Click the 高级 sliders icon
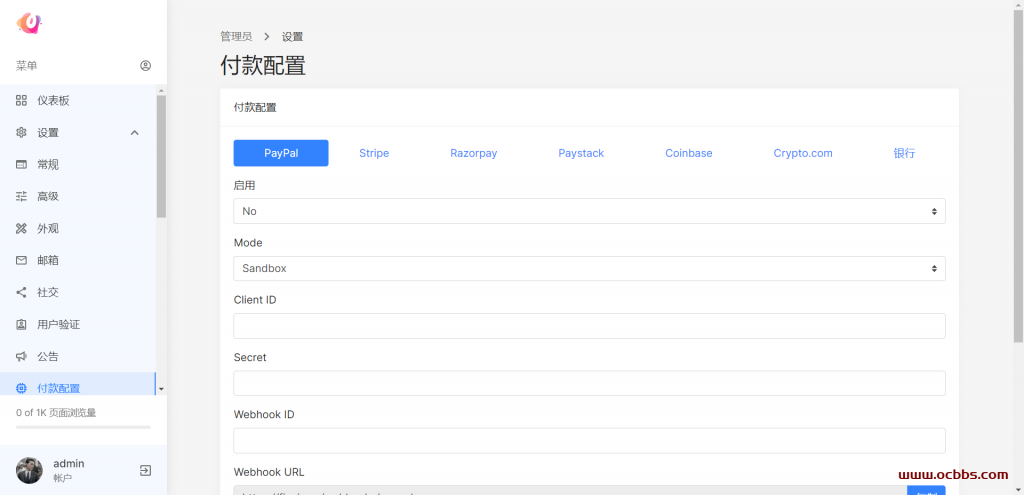This screenshot has width=1024, height=495. [x=21, y=196]
